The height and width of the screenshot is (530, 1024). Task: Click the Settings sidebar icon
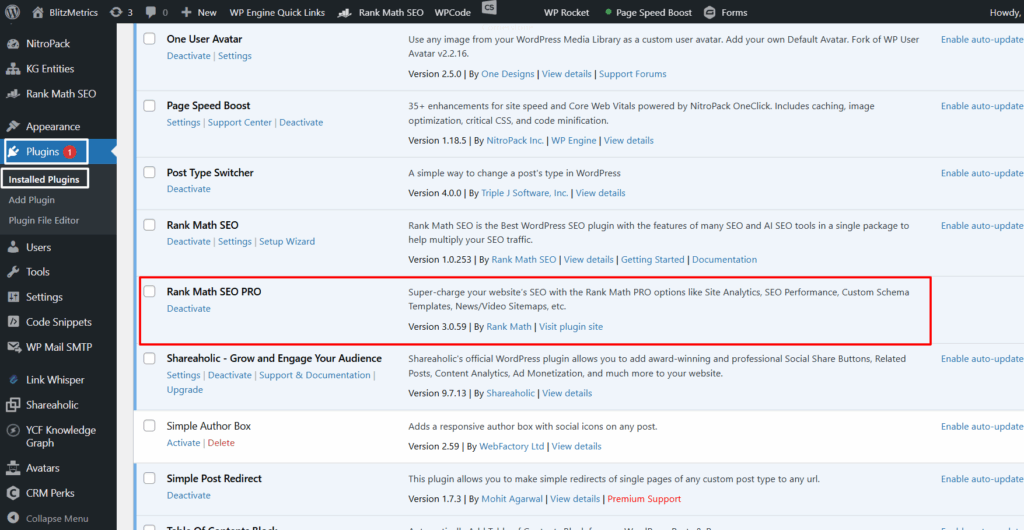tap(12, 297)
